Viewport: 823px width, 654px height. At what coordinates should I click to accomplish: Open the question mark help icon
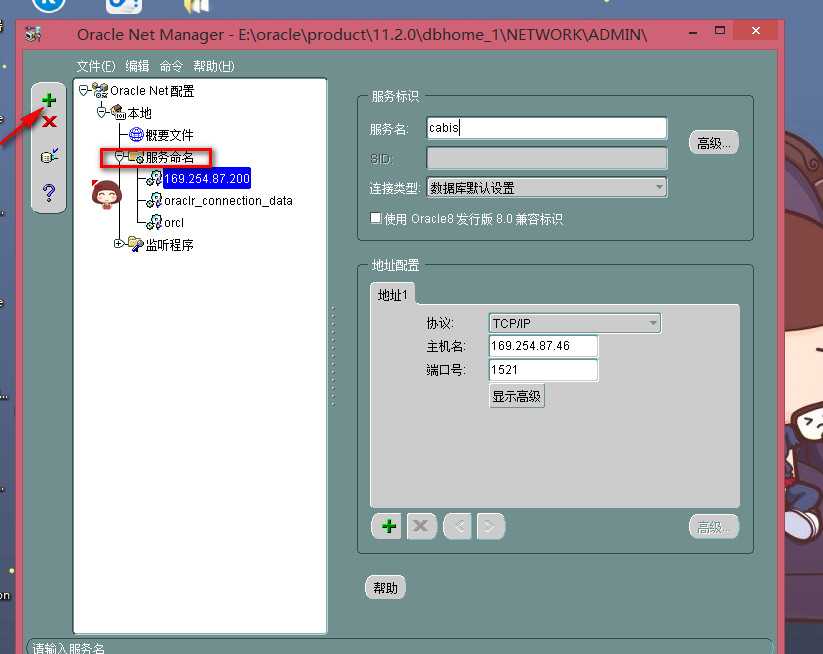49,193
